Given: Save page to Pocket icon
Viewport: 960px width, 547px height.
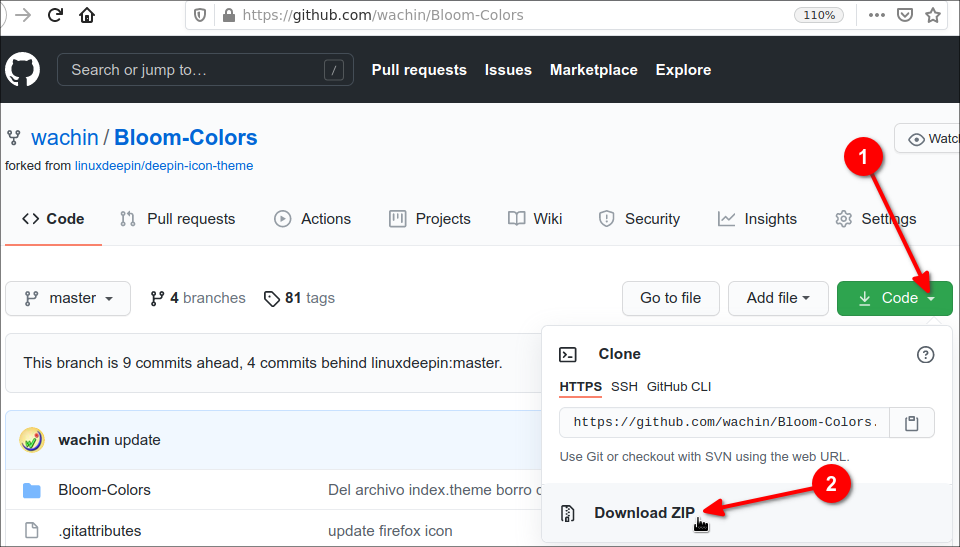Looking at the screenshot, I should (905, 15).
